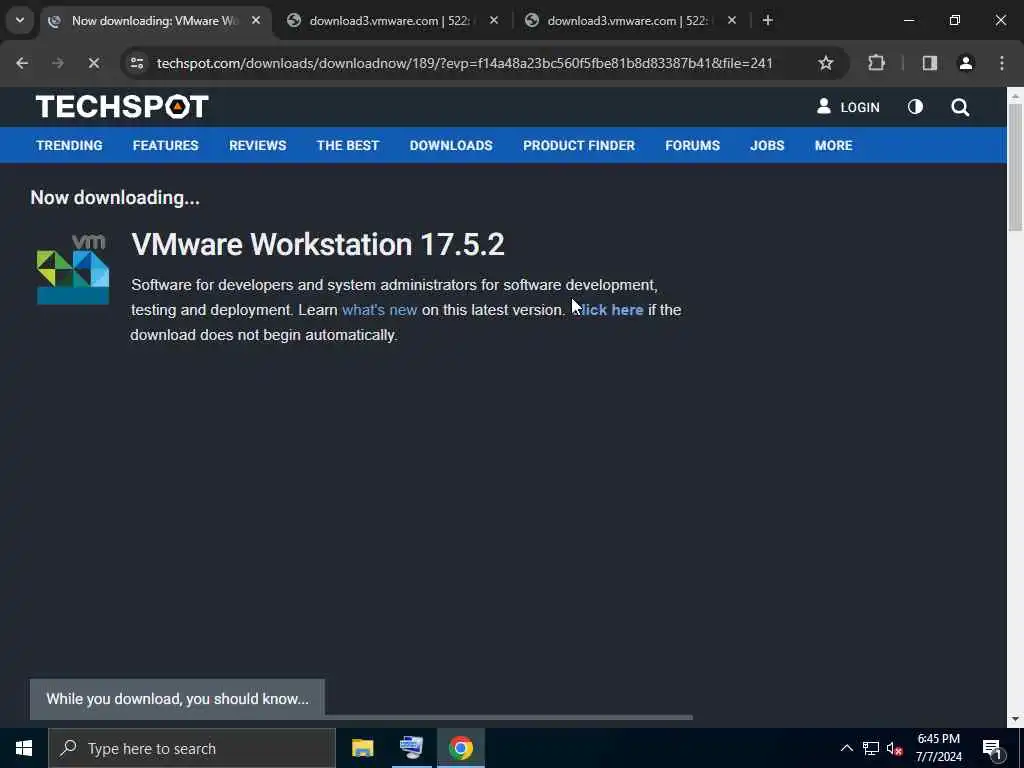
Task: Open PRODUCT FINDER nav item
Action: click(579, 146)
